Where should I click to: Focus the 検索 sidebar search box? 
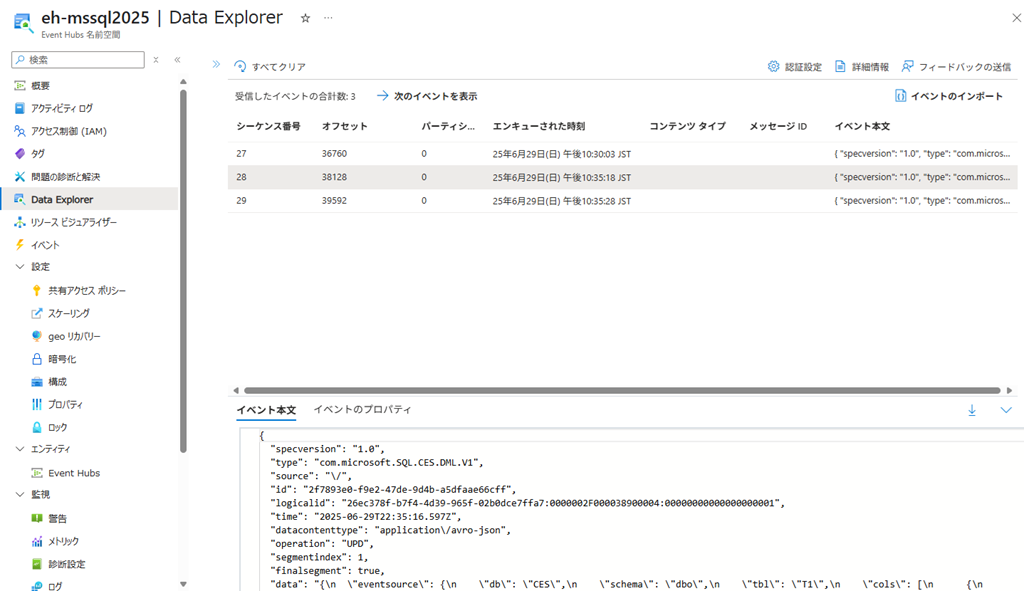pyautogui.click(x=78, y=59)
